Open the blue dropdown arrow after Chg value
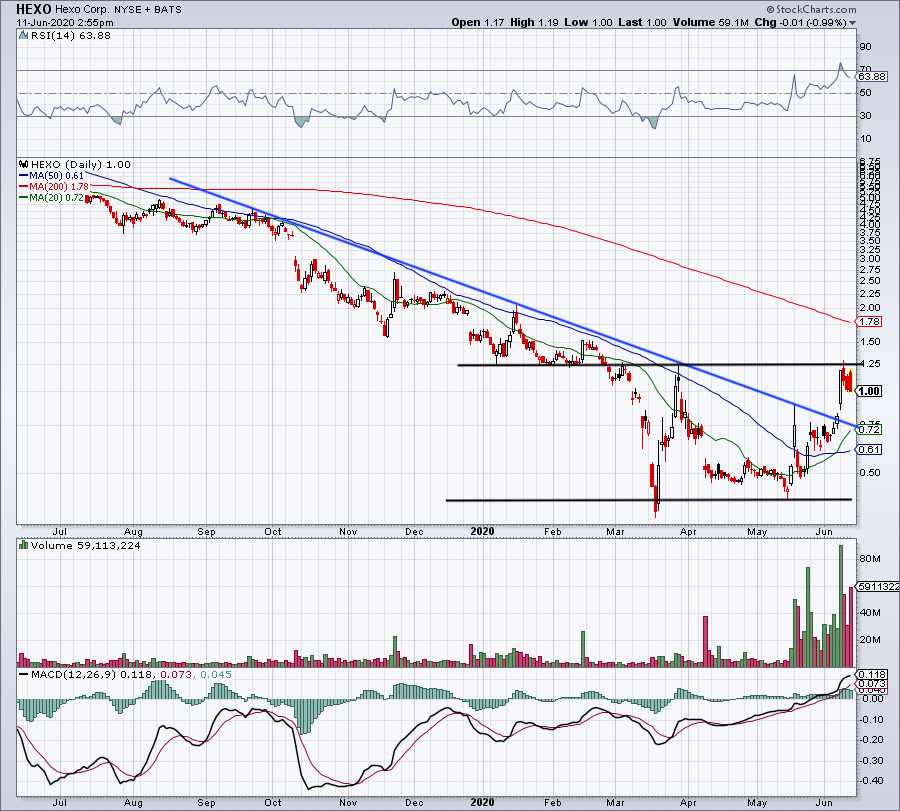Screen dimensions: 900x811 [x=853, y=23]
